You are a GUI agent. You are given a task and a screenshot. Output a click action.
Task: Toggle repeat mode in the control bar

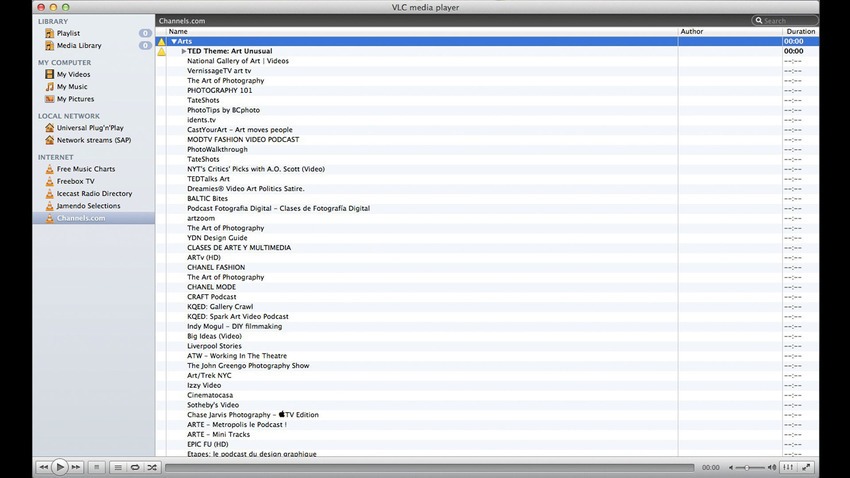135,467
